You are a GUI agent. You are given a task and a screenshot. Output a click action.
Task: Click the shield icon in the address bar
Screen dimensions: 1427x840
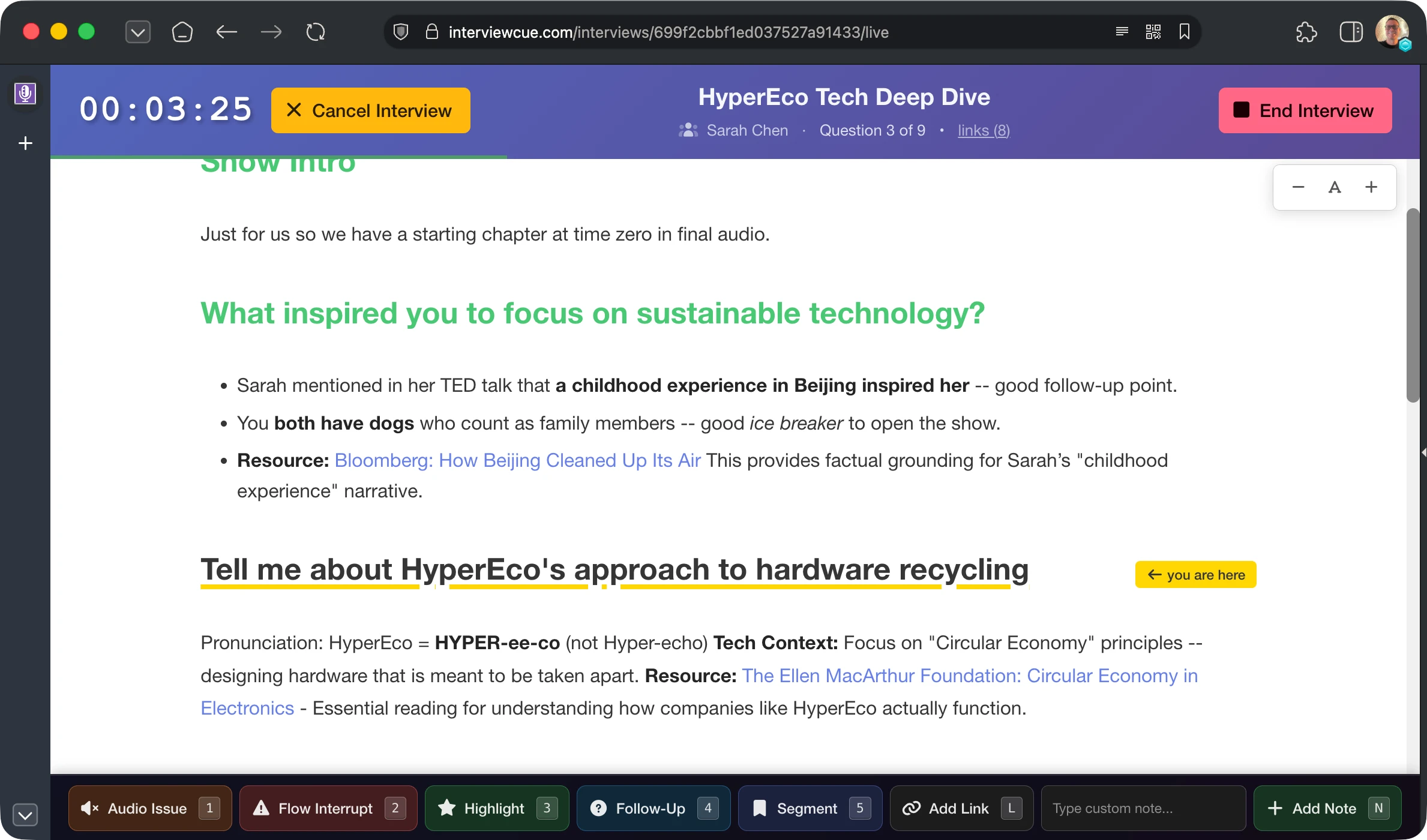(x=401, y=32)
